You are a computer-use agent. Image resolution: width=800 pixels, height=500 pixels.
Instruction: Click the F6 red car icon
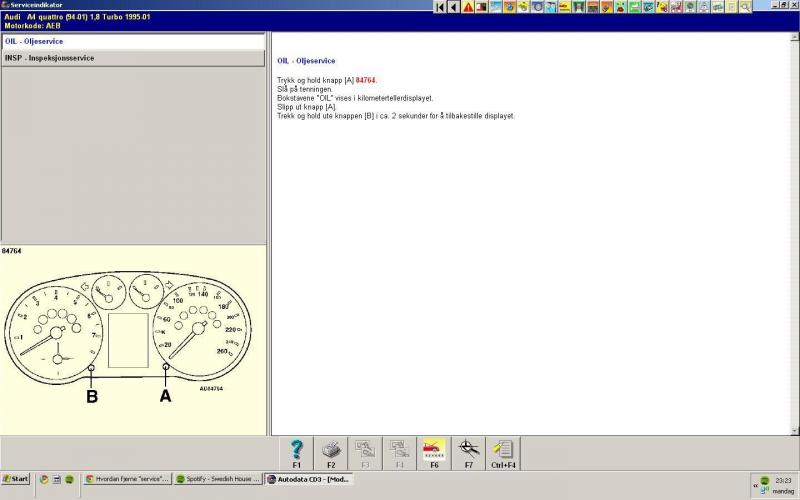(x=434, y=450)
